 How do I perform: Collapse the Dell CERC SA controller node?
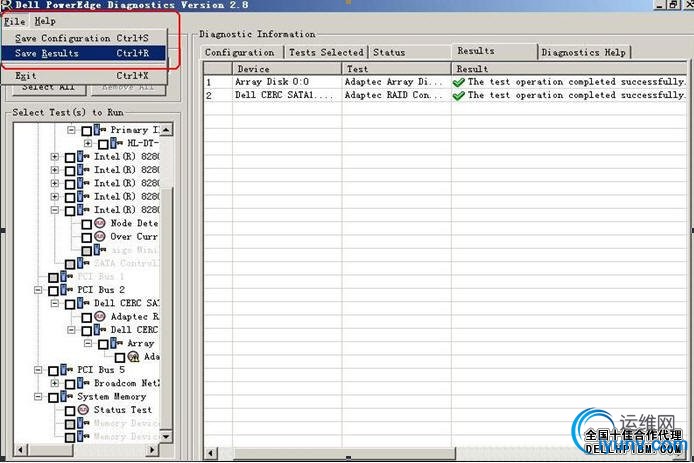tap(54, 304)
